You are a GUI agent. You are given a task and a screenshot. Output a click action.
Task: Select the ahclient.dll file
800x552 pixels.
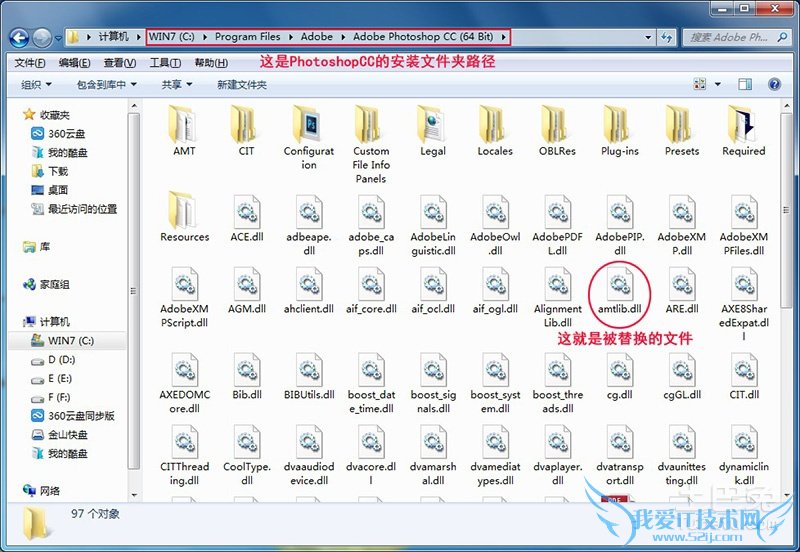point(309,289)
